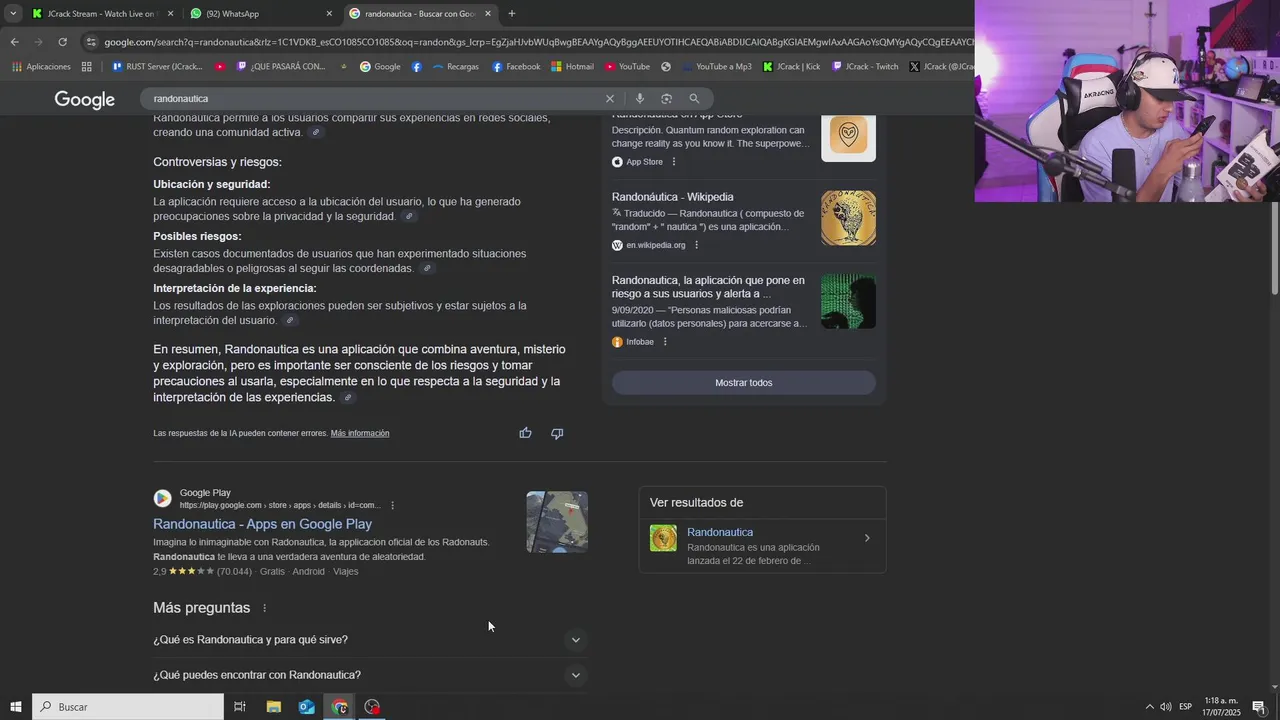The height and width of the screenshot is (720, 1280).
Task: Open the ¿QUE PASARÁ CON bookmark
Action: [x=281, y=67]
